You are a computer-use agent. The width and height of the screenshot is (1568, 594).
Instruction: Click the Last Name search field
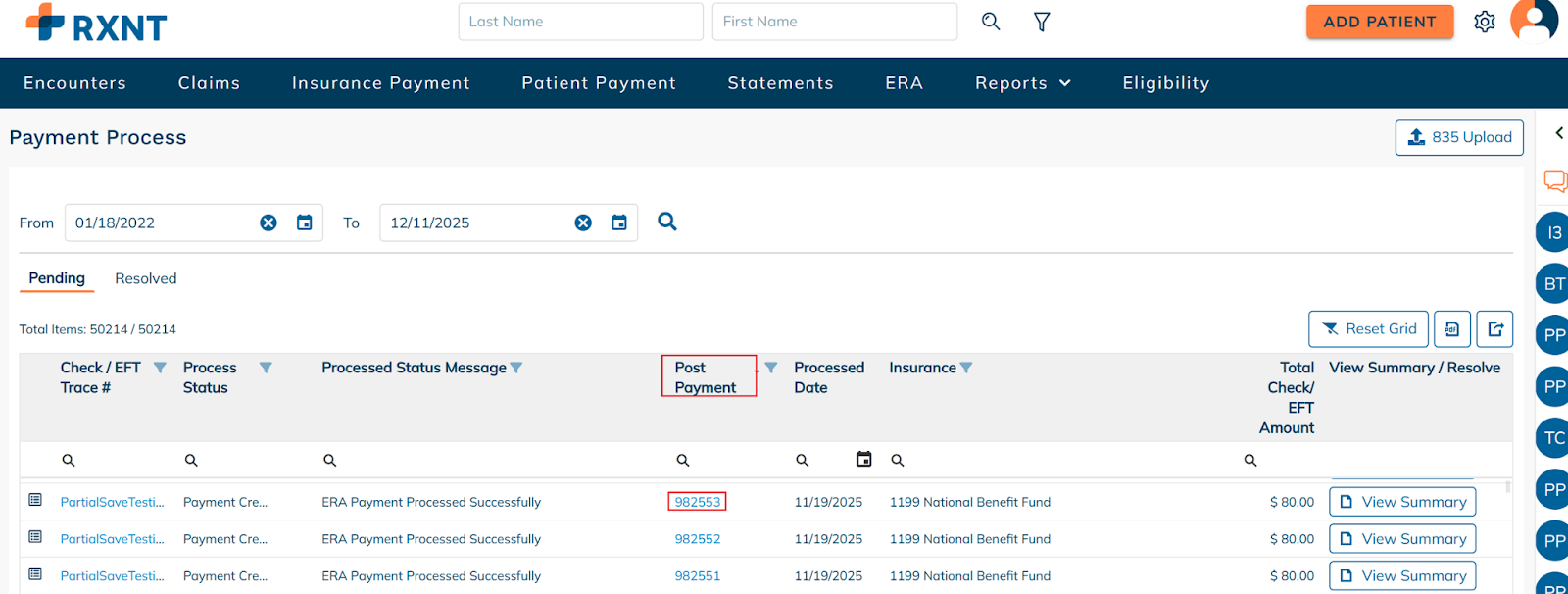click(x=580, y=22)
